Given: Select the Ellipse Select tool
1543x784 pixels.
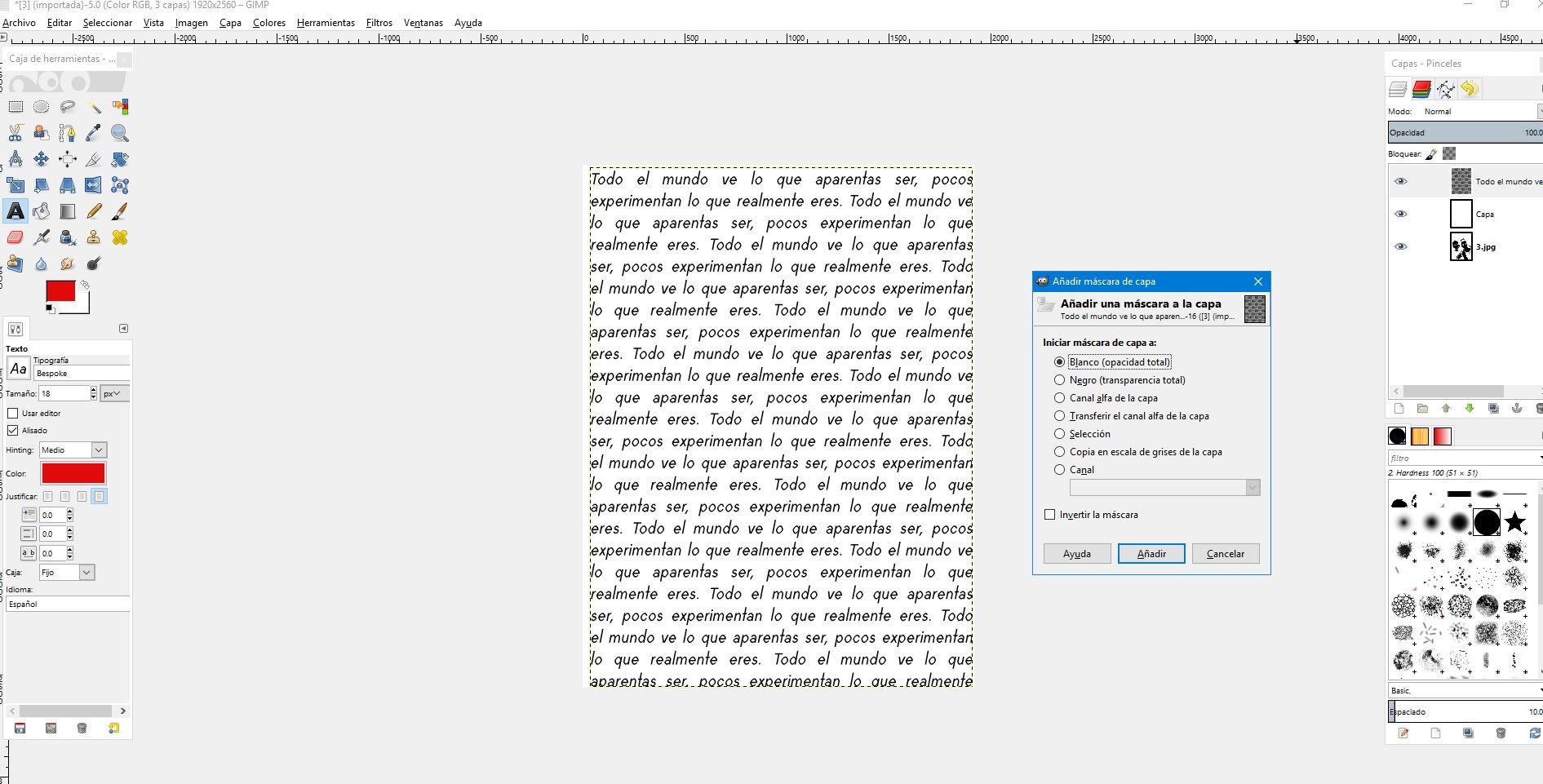Looking at the screenshot, I should tap(42, 107).
